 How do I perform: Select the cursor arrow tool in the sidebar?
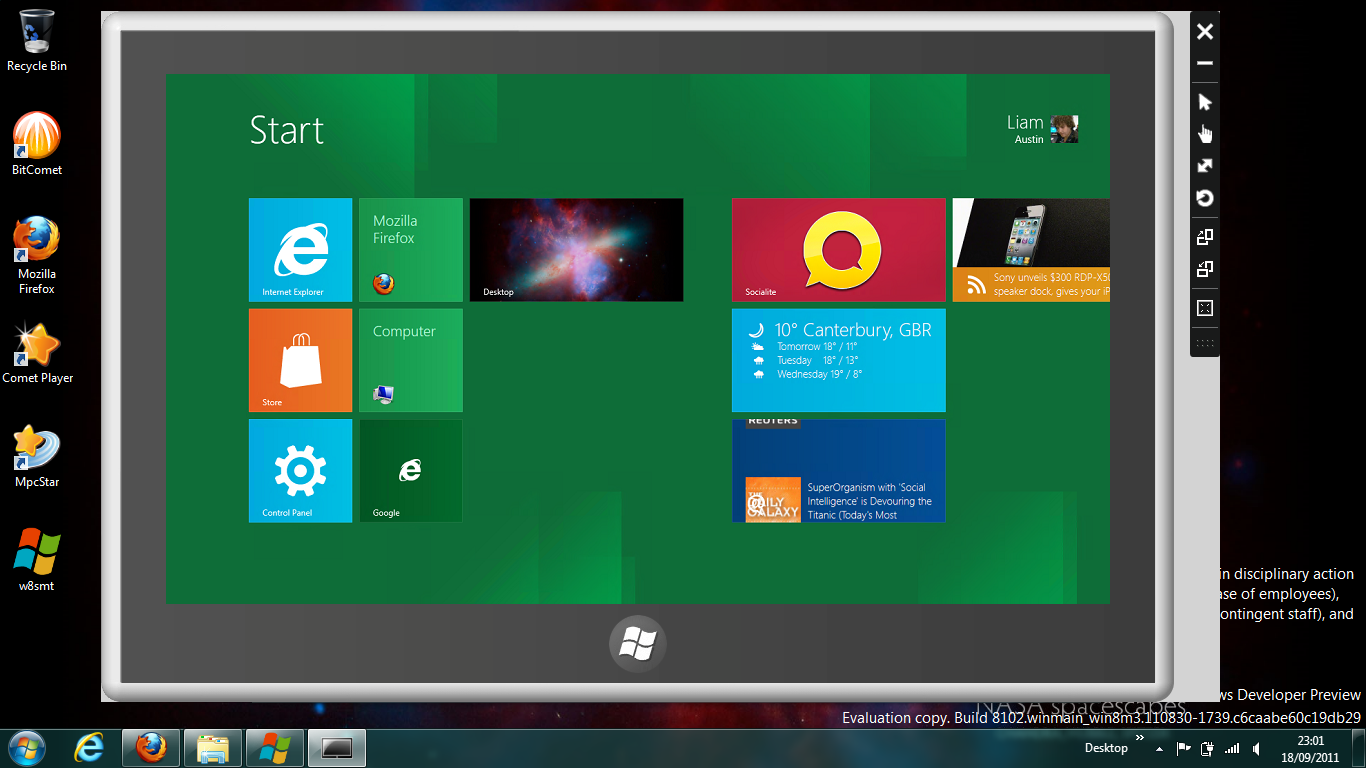click(1204, 101)
